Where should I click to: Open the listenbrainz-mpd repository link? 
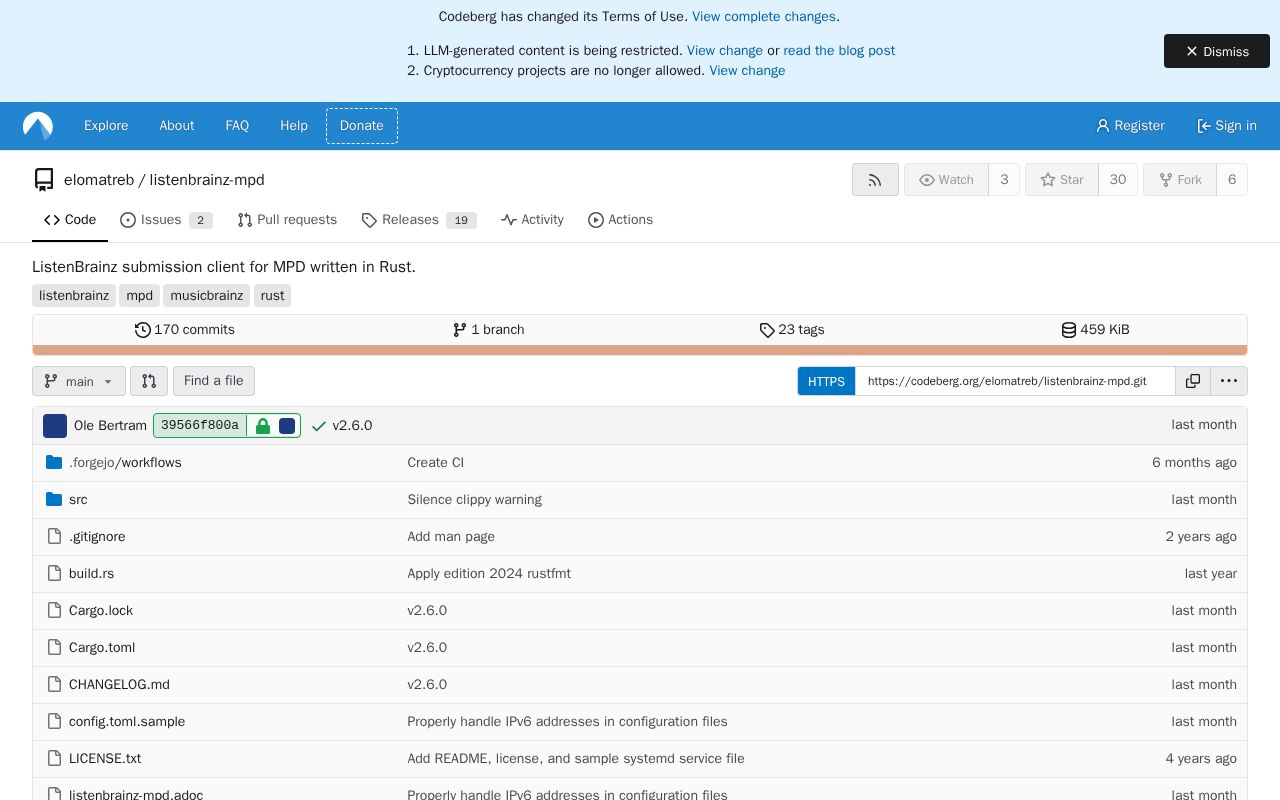point(207,180)
